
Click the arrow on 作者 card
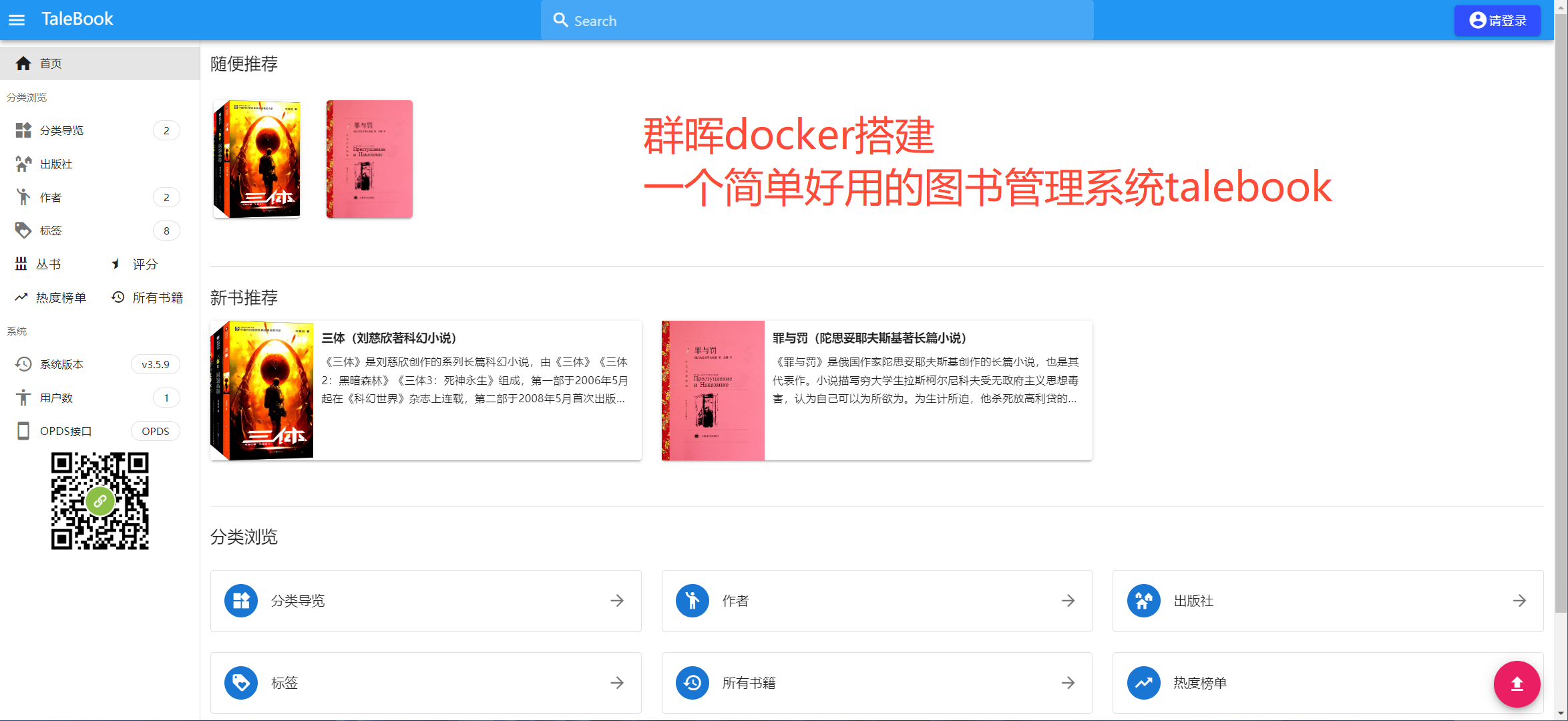(1068, 601)
